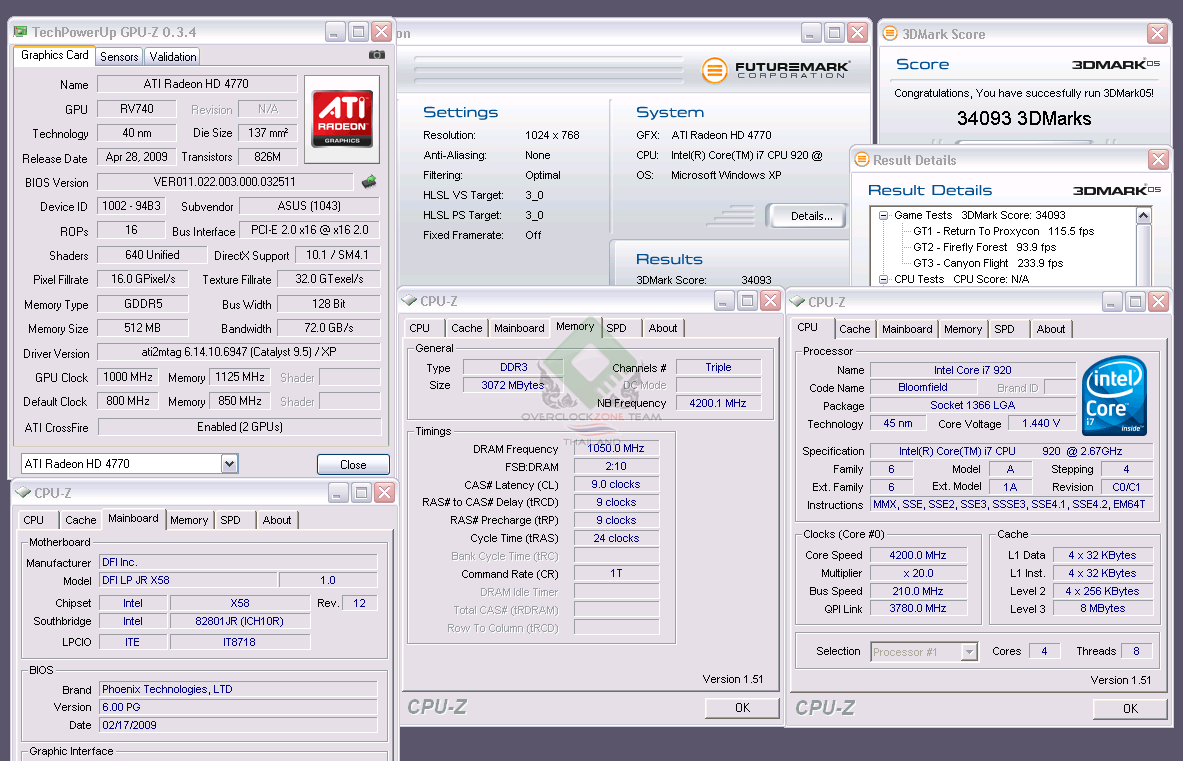
Task: Open Memory tab in CPU-Z processor window
Action: coord(963,329)
